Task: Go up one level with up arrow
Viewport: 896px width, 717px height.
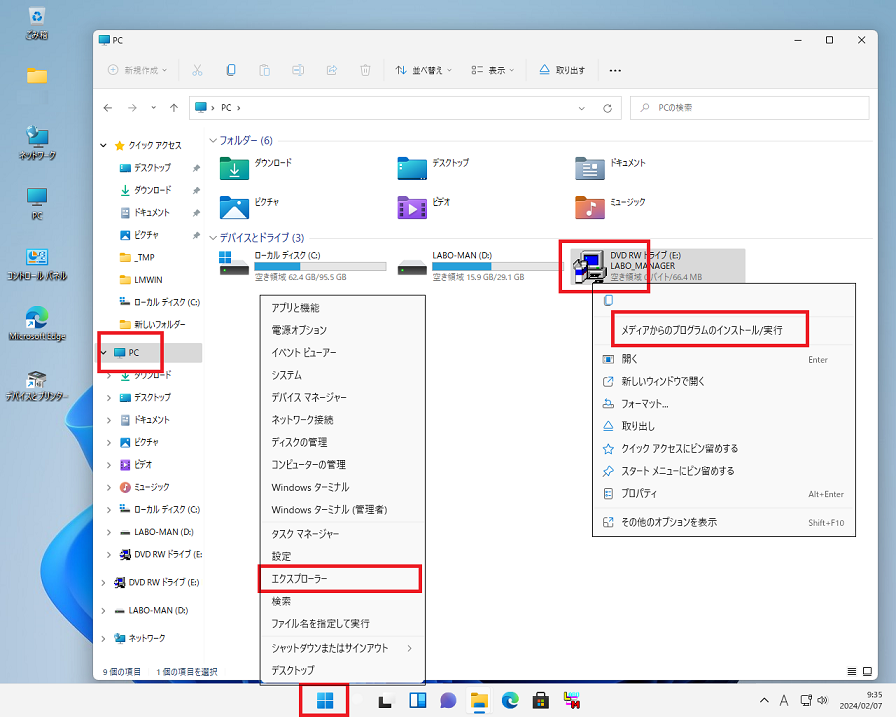Action: pos(174,107)
